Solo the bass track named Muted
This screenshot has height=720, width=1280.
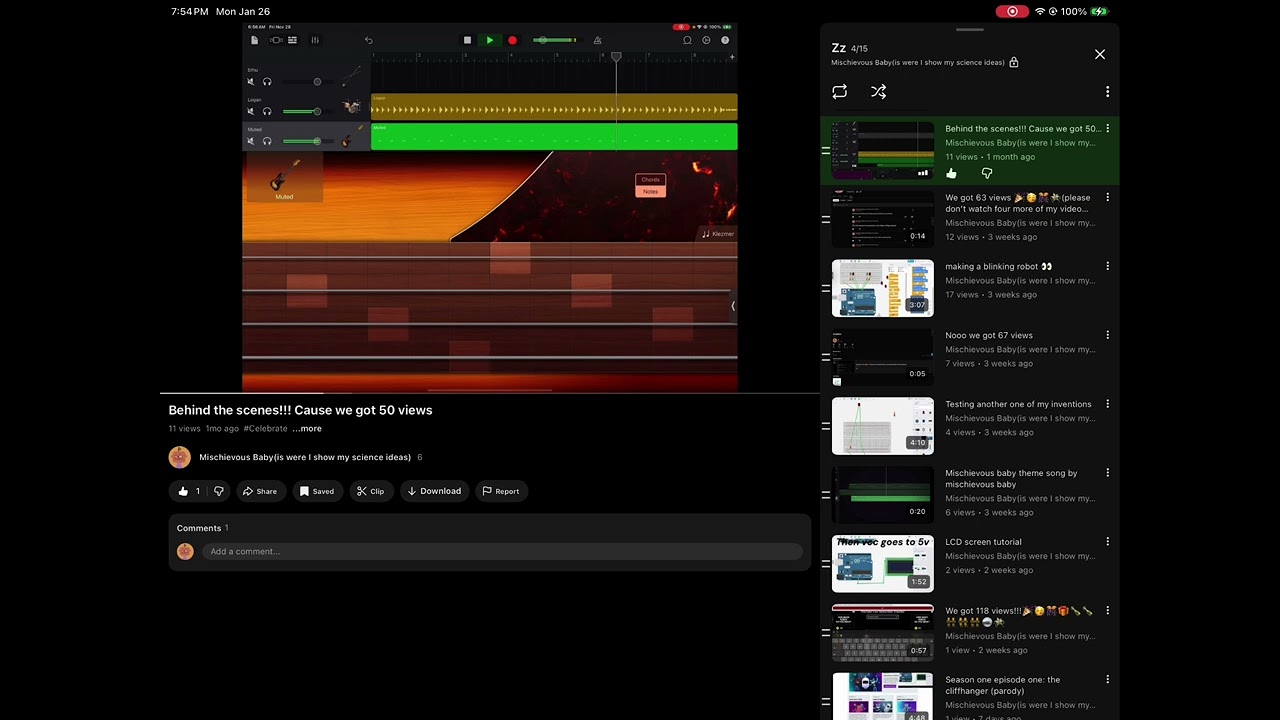(x=267, y=141)
